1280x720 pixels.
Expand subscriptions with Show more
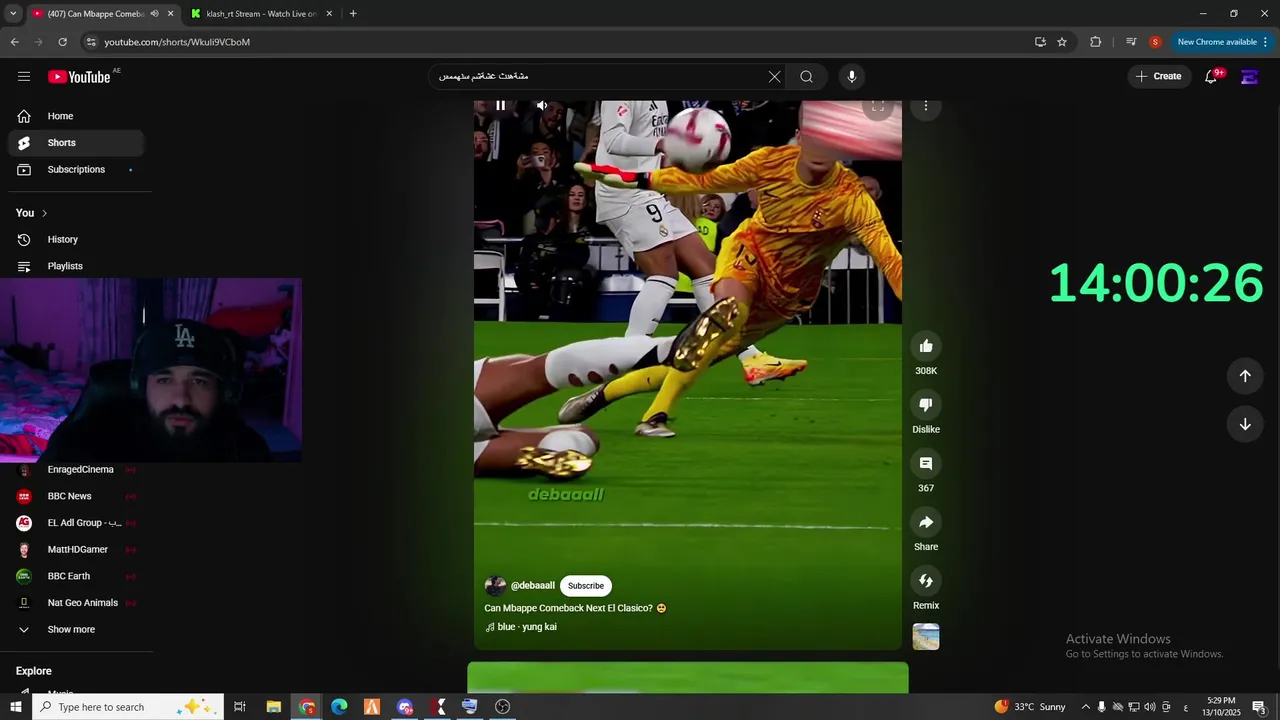[76, 630]
